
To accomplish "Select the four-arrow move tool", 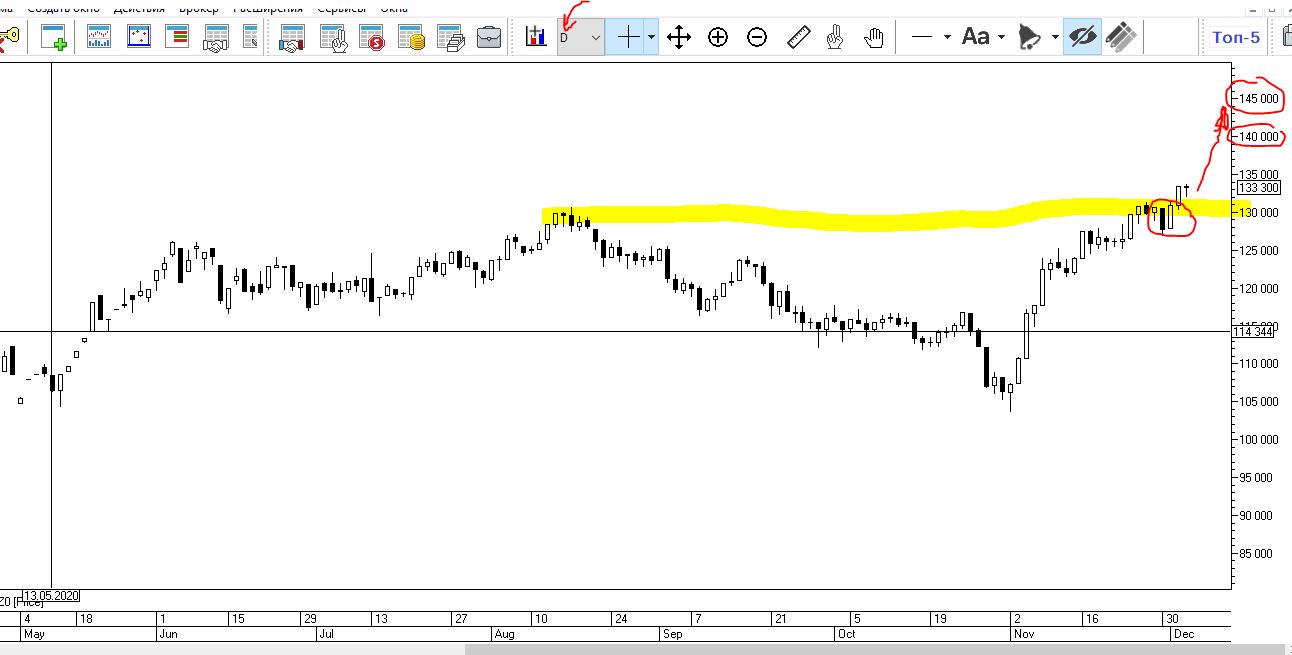I will 679,38.
